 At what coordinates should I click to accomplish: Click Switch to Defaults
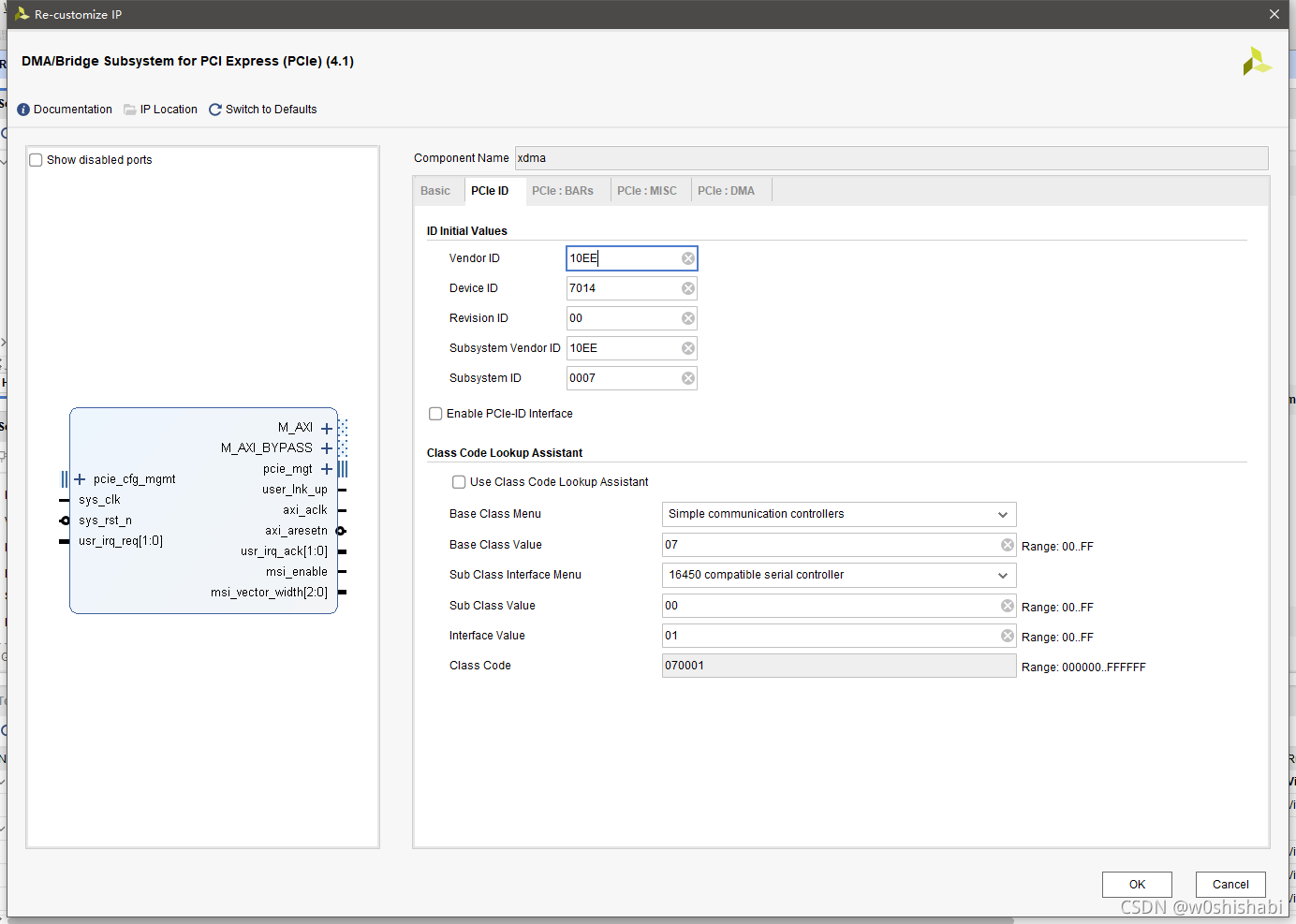point(272,110)
